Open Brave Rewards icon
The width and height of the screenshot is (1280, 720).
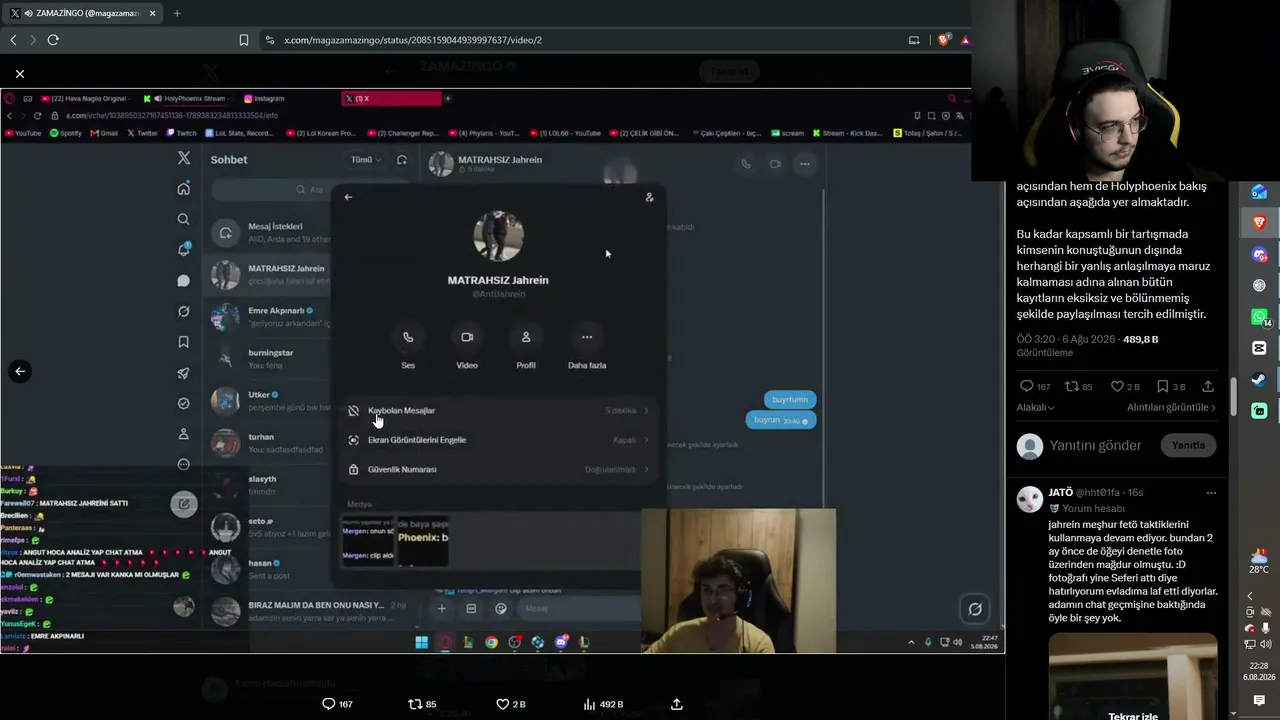click(965, 40)
